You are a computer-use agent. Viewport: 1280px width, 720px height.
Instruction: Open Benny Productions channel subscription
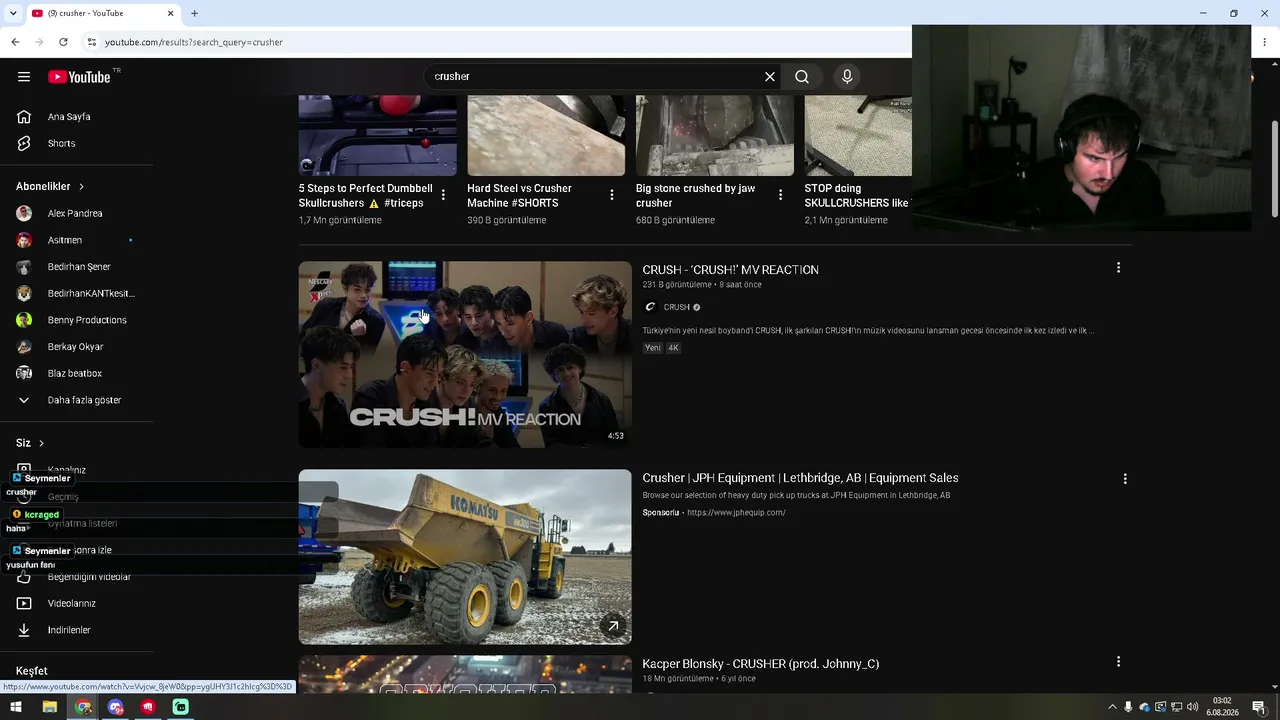[87, 320]
